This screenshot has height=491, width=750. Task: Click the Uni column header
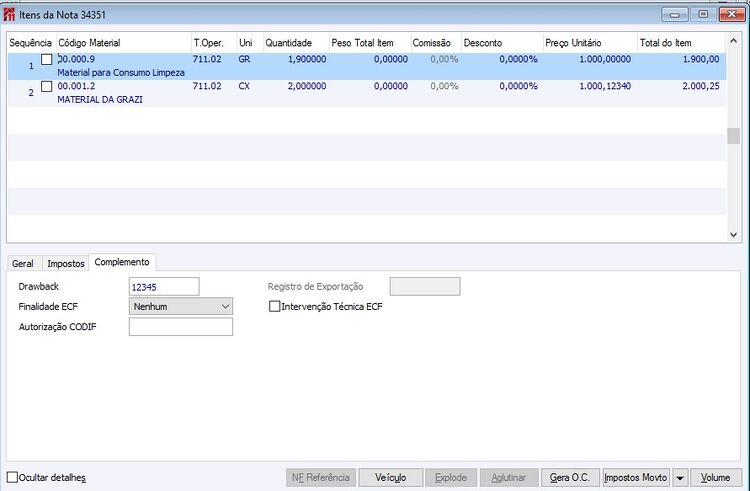click(x=250, y=43)
